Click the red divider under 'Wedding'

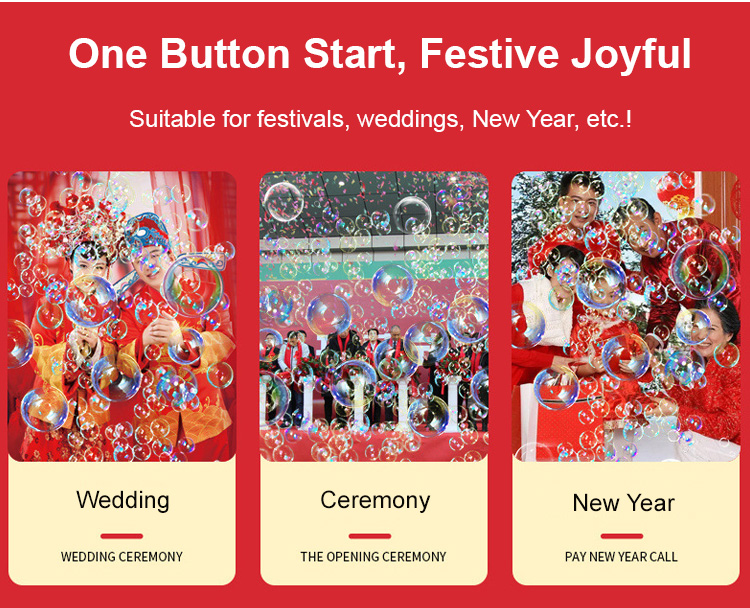point(122,536)
